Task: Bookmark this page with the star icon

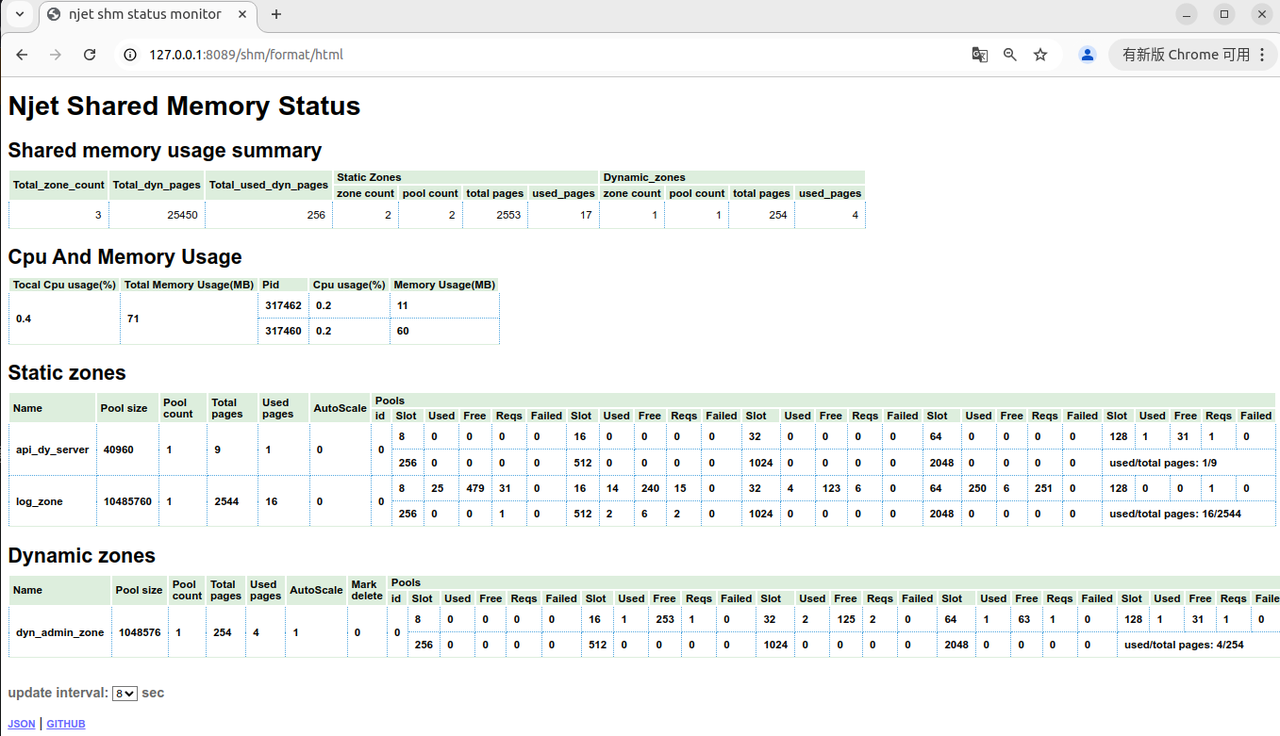Action: [x=1040, y=55]
